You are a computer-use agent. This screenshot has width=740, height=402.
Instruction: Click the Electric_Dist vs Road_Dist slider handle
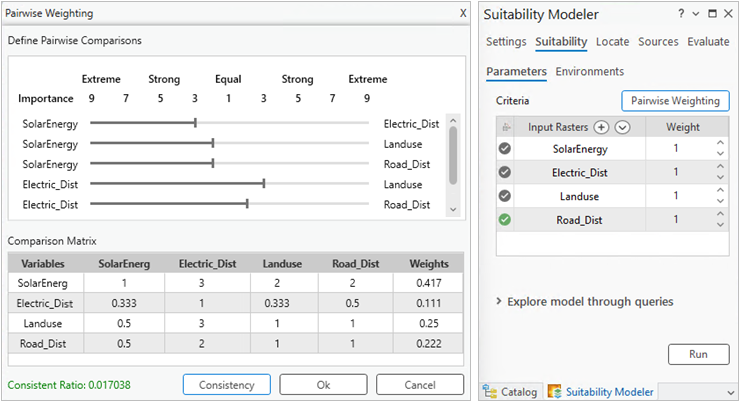(247, 204)
